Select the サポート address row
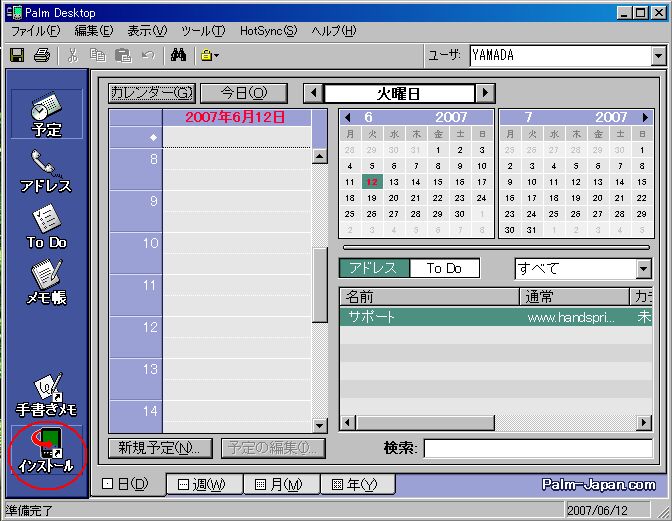672x521 pixels. pyautogui.click(x=496, y=317)
